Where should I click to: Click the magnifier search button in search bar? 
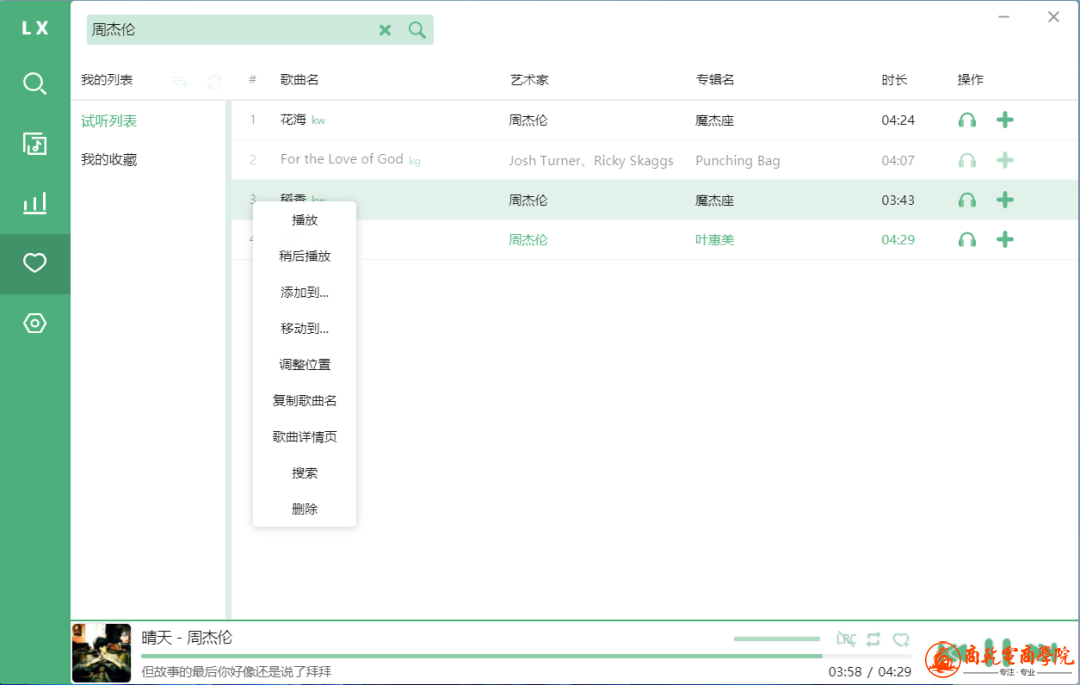coord(417,30)
